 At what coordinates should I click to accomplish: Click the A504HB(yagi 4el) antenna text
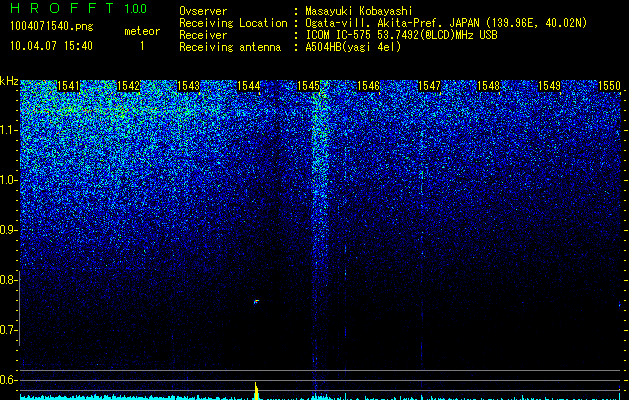tap(353, 47)
